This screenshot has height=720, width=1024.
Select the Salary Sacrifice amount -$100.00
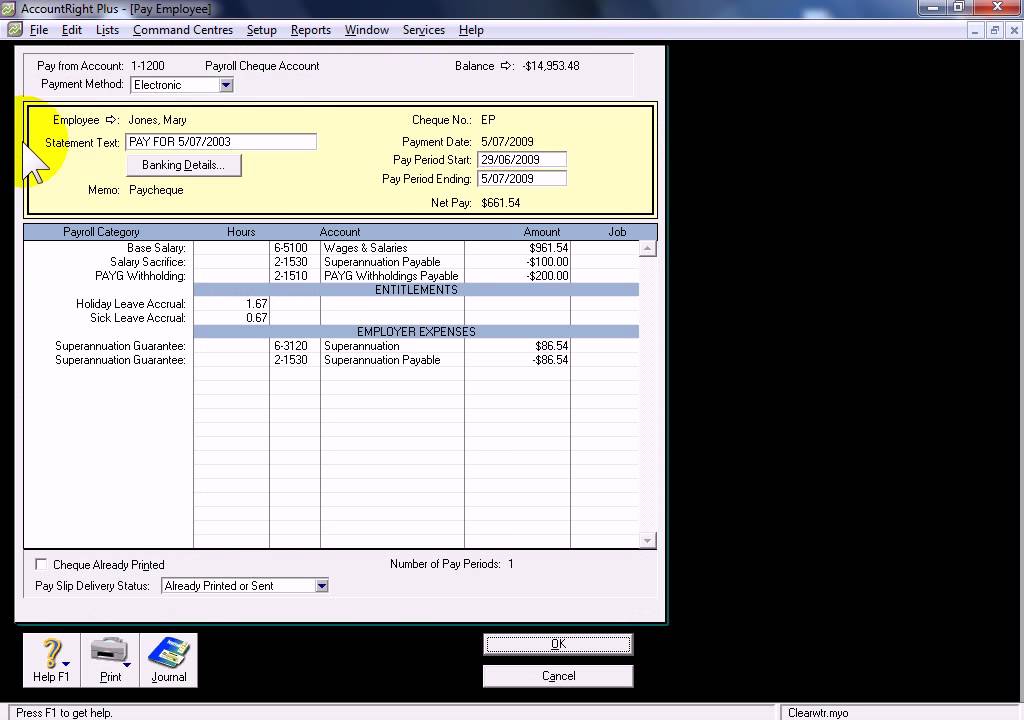[547, 261]
